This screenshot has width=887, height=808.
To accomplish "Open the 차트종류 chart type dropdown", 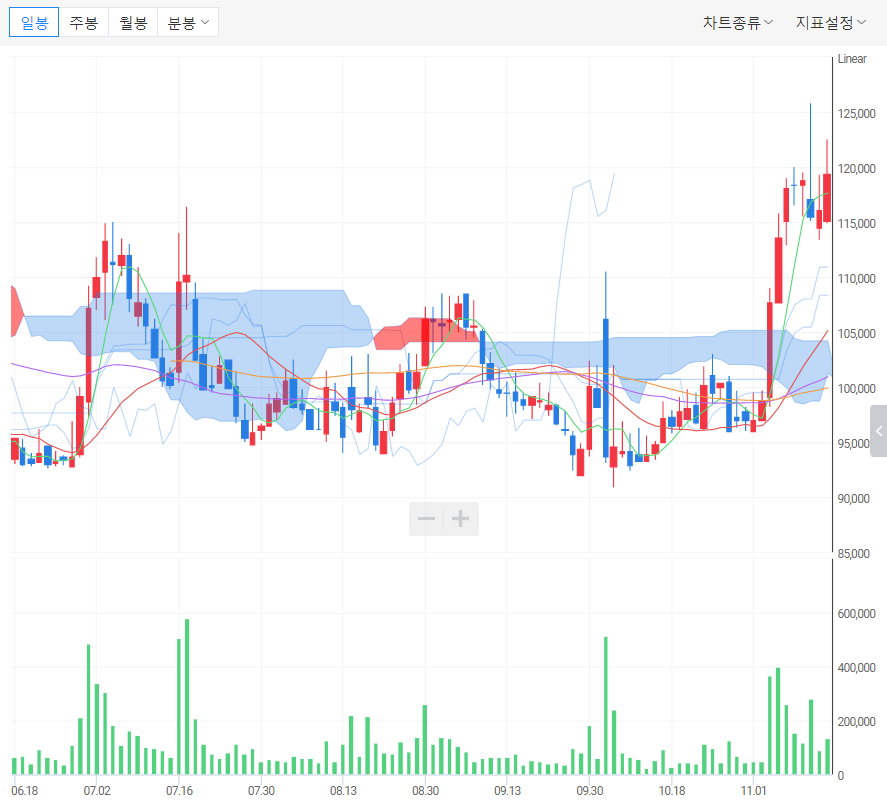I will tap(737, 23).
